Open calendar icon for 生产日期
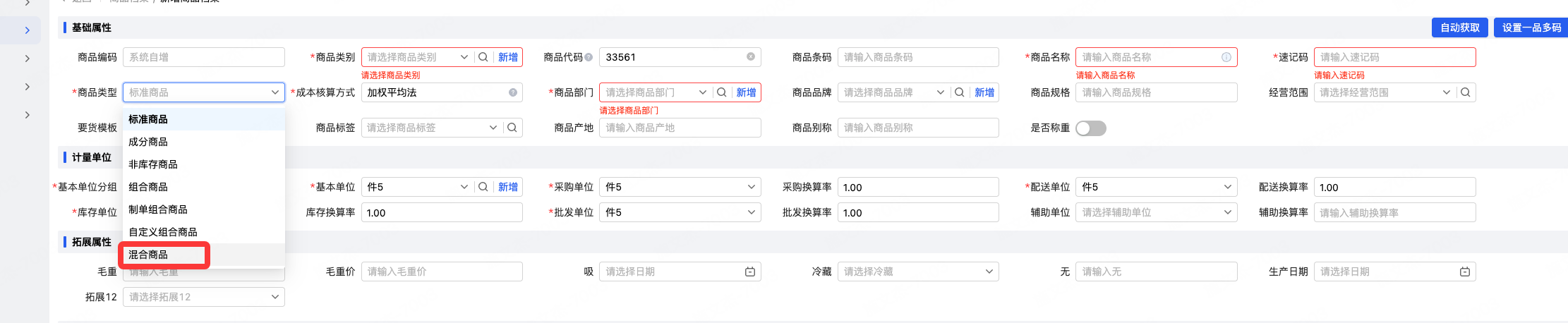 [1465, 272]
